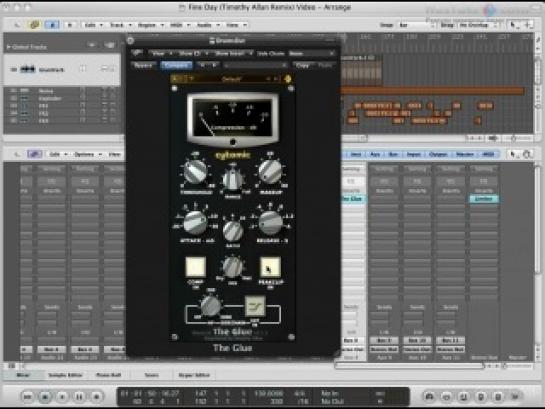Screen dimensions: 545x409
Task: Toggle the plugin Bypass button
Action: click(143, 65)
